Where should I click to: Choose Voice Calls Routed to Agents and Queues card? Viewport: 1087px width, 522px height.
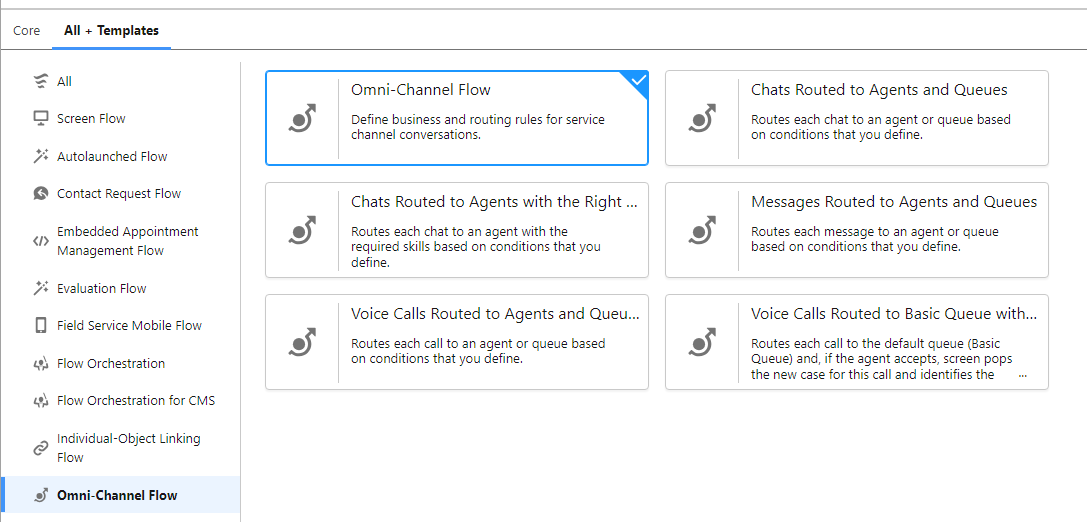click(457, 342)
